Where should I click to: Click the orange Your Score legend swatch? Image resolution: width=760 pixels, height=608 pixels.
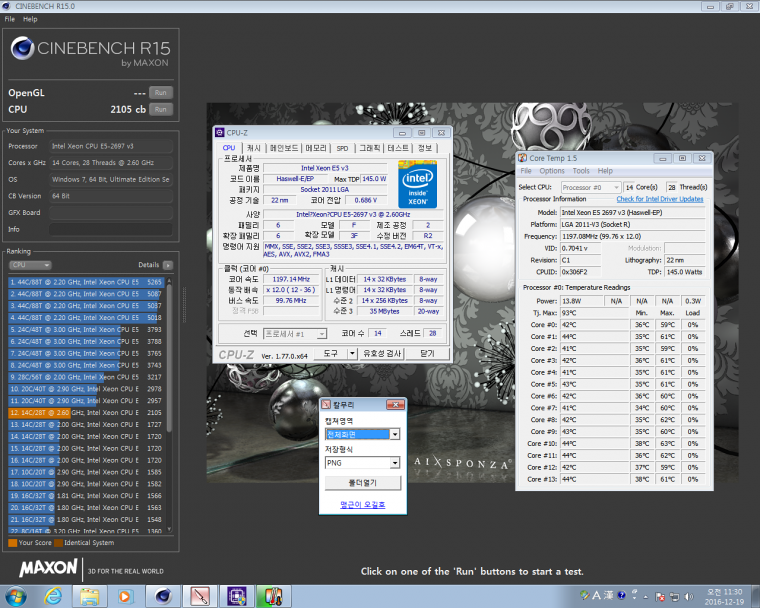(x=13, y=543)
